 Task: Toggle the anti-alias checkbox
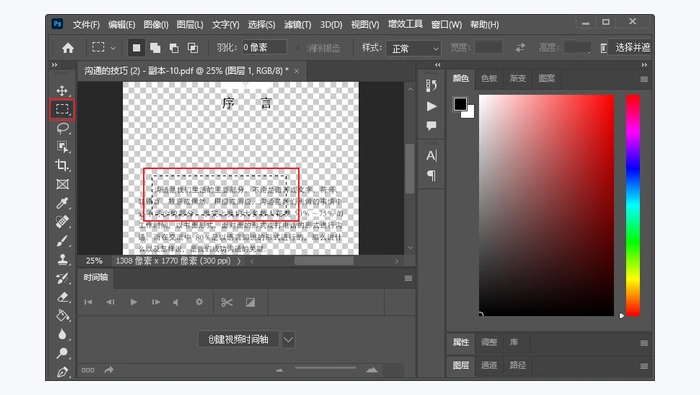tap(297, 48)
